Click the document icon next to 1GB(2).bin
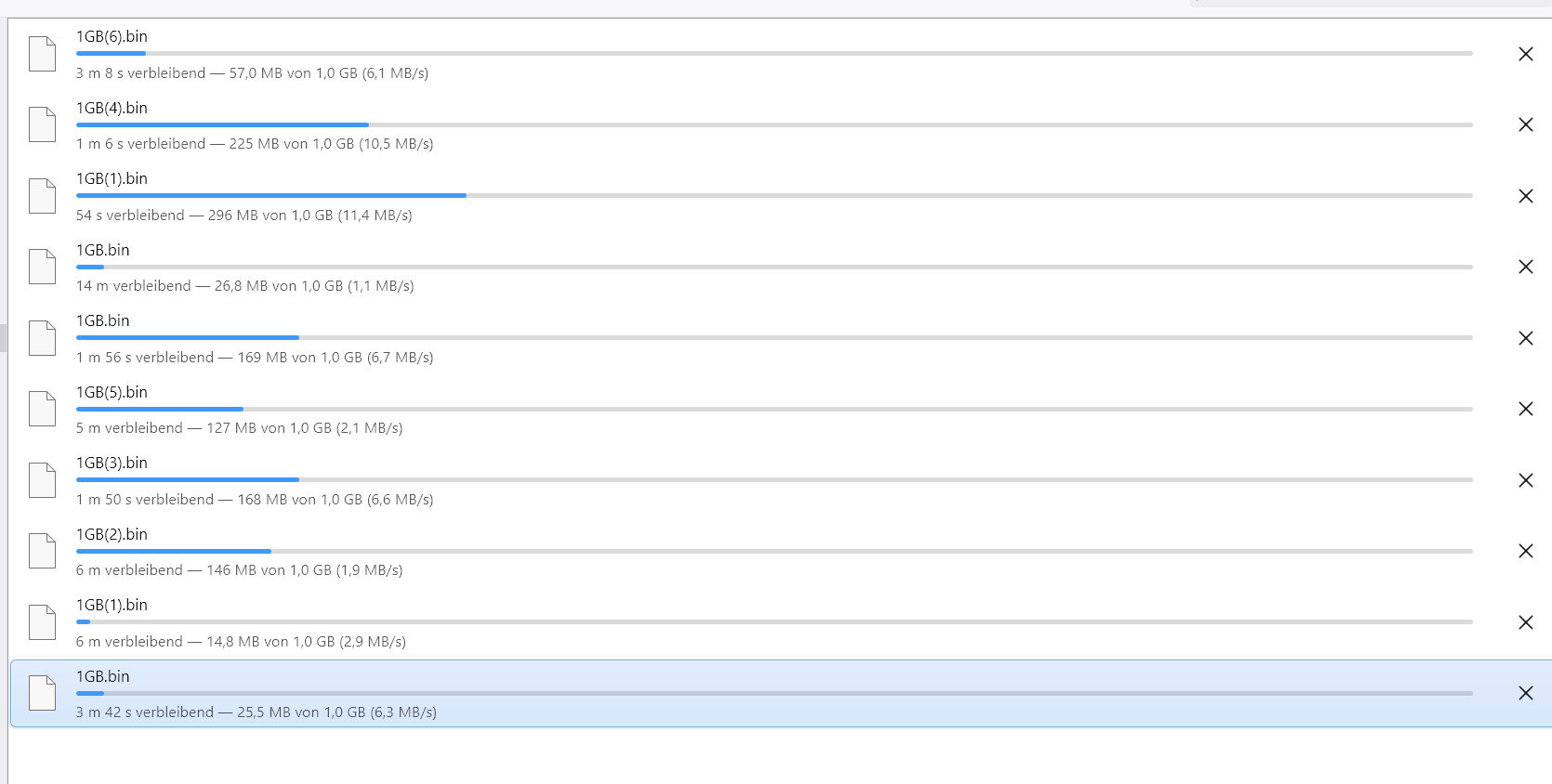Viewport: 1552px width, 784px height. pos(42,551)
